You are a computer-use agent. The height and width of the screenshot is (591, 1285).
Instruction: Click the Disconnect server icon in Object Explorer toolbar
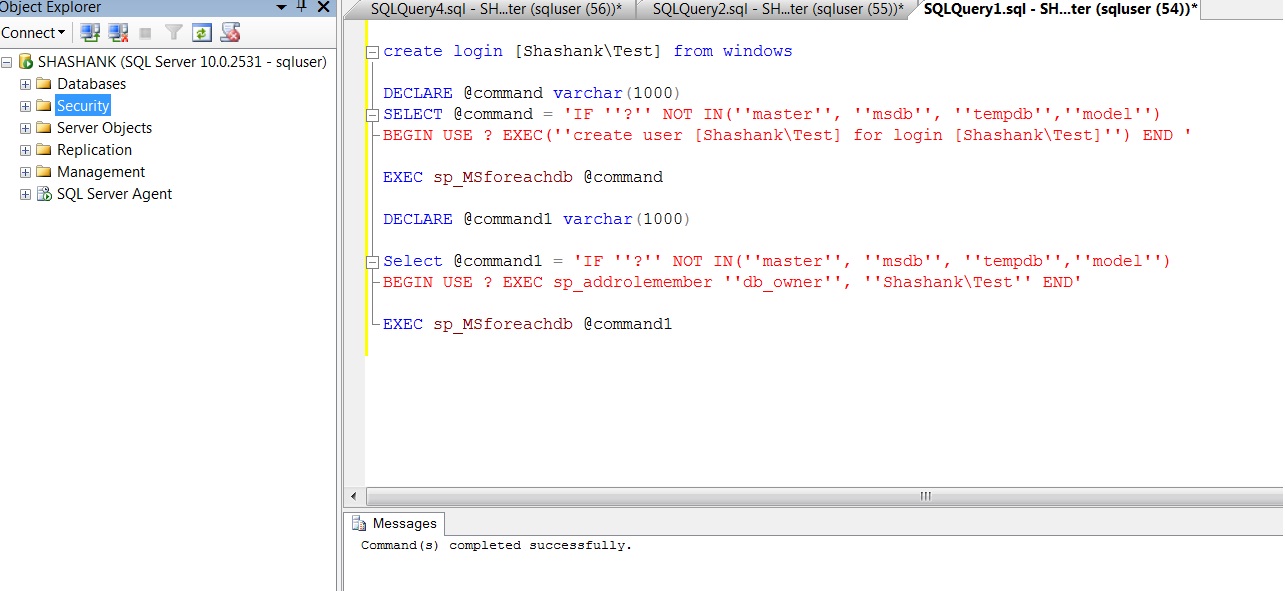(117, 32)
